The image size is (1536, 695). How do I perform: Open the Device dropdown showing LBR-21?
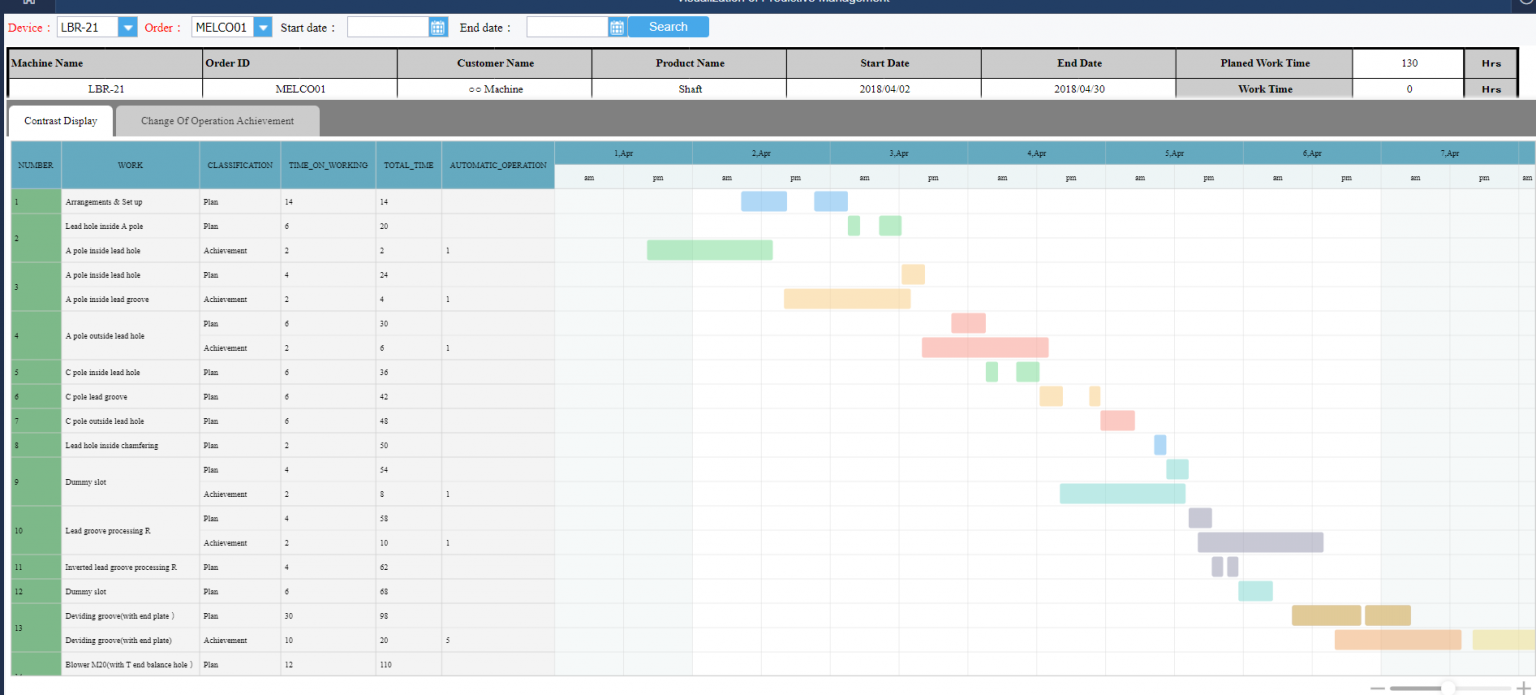click(127, 28)
